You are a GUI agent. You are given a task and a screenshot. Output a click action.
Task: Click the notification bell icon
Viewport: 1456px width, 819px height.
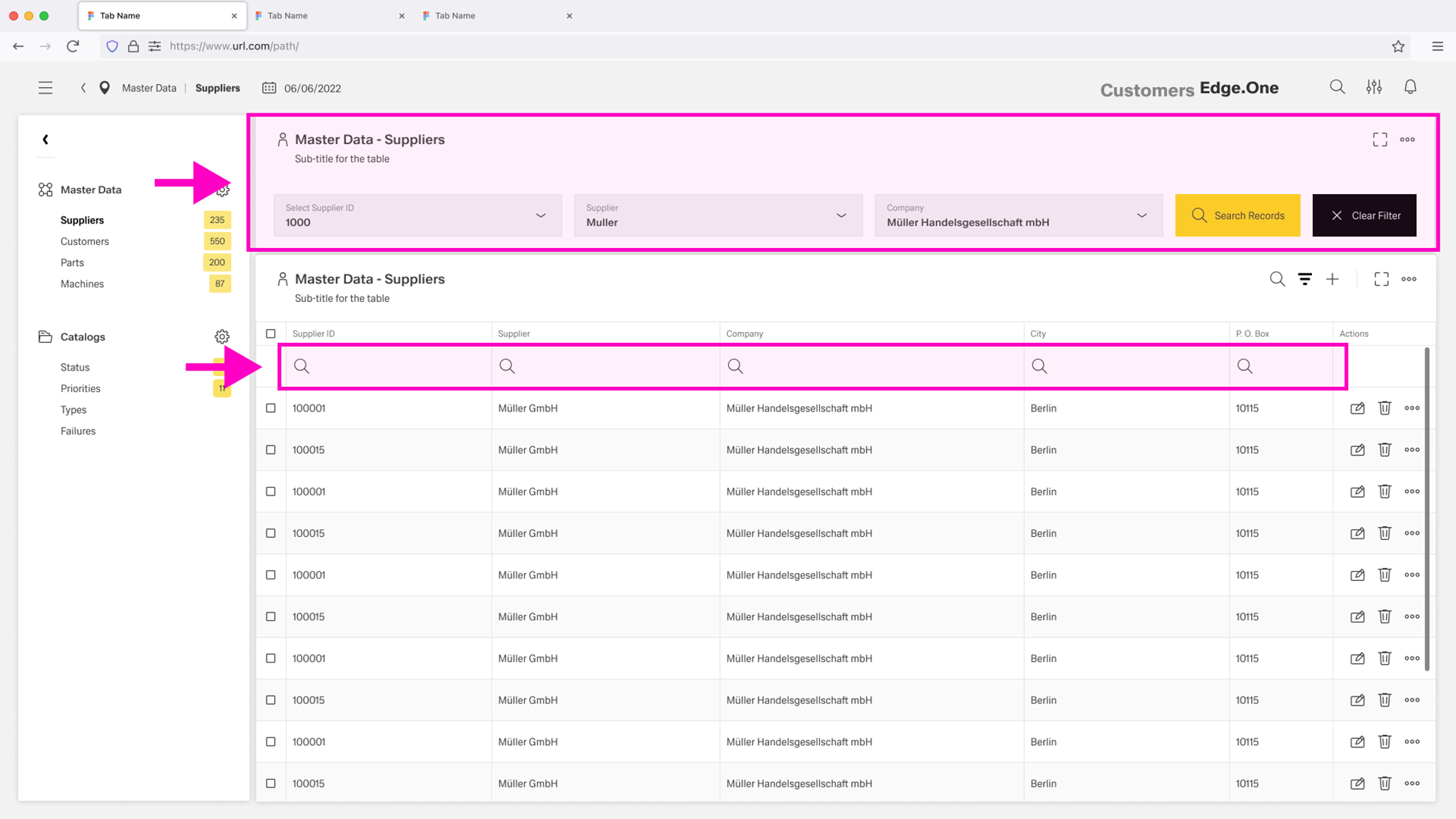coord(1410,88)
